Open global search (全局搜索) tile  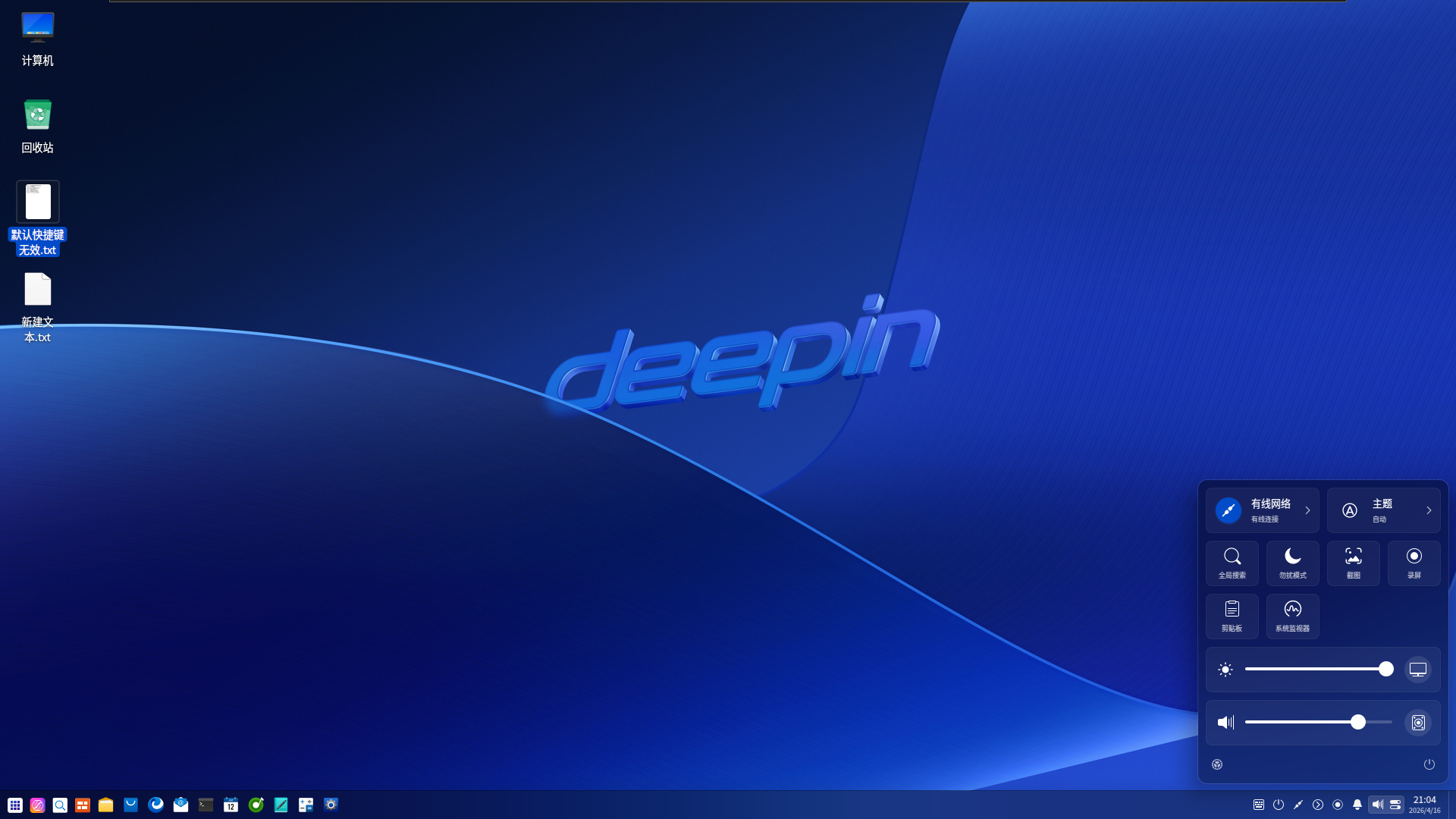pos(1232,563)
